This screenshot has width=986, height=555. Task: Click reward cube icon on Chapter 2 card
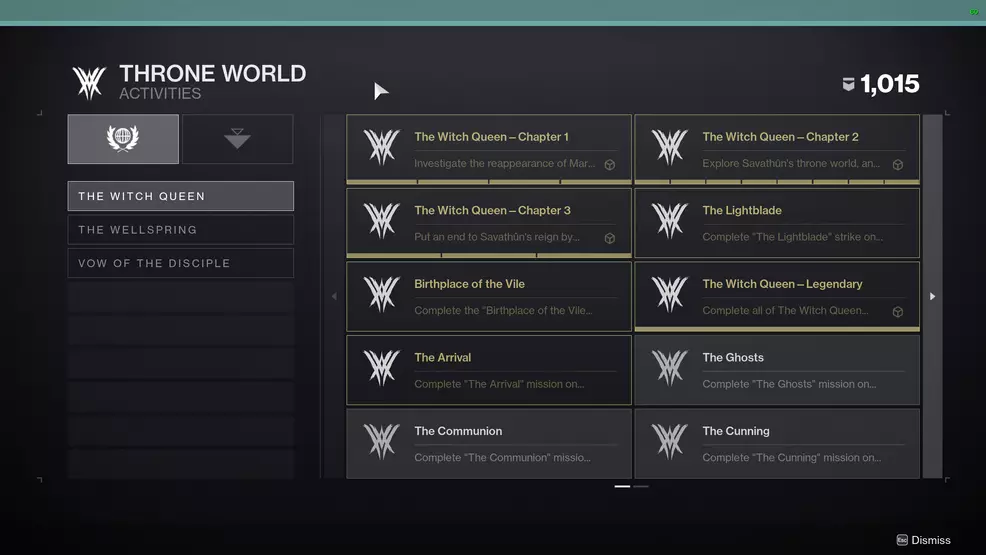click(897, 165)
